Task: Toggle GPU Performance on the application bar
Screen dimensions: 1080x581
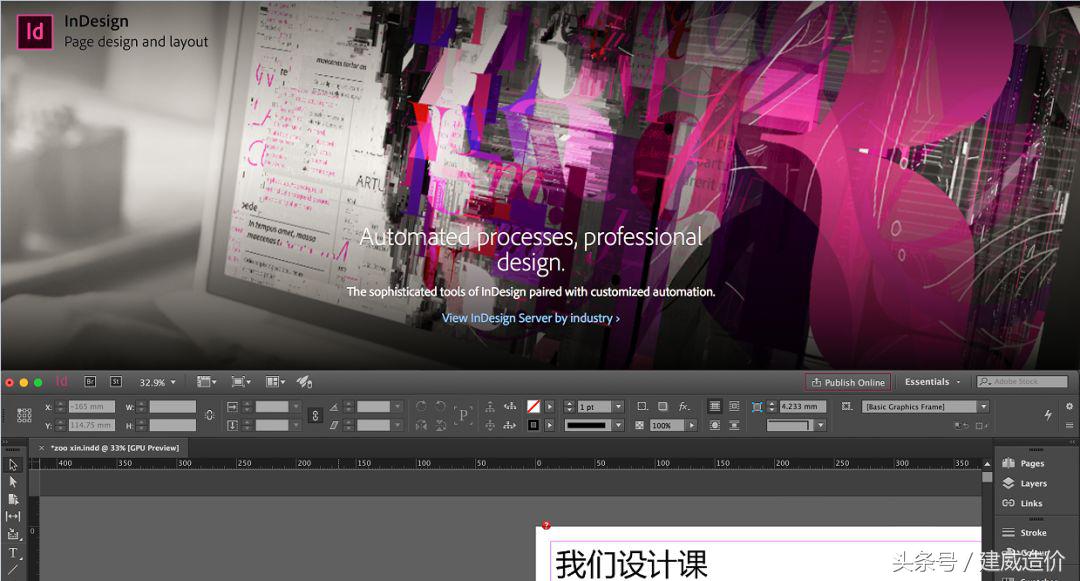Action: [305, 381]
